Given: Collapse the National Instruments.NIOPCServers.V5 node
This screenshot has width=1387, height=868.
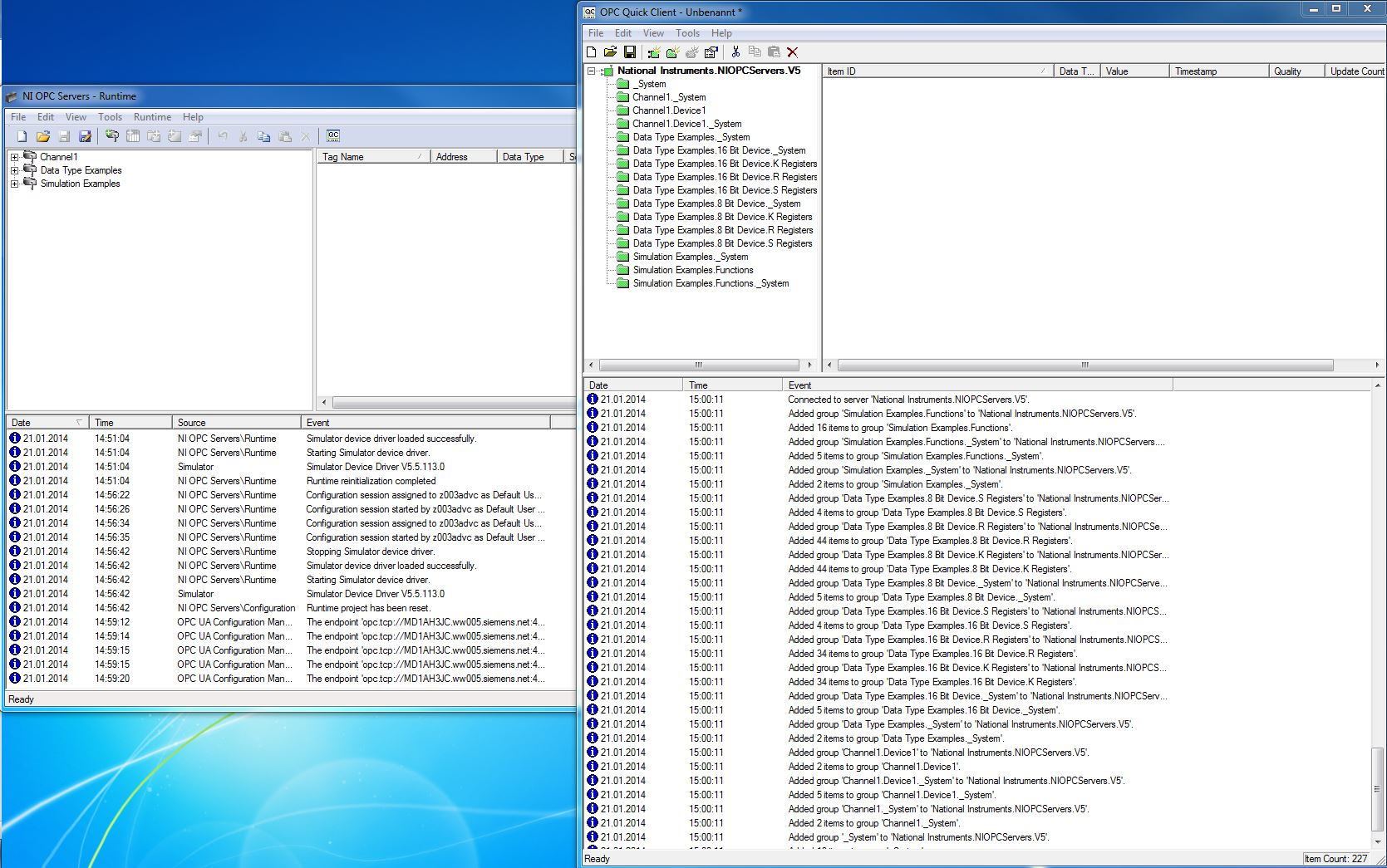Looking at the screenshot, I should (x=592, y=71).
